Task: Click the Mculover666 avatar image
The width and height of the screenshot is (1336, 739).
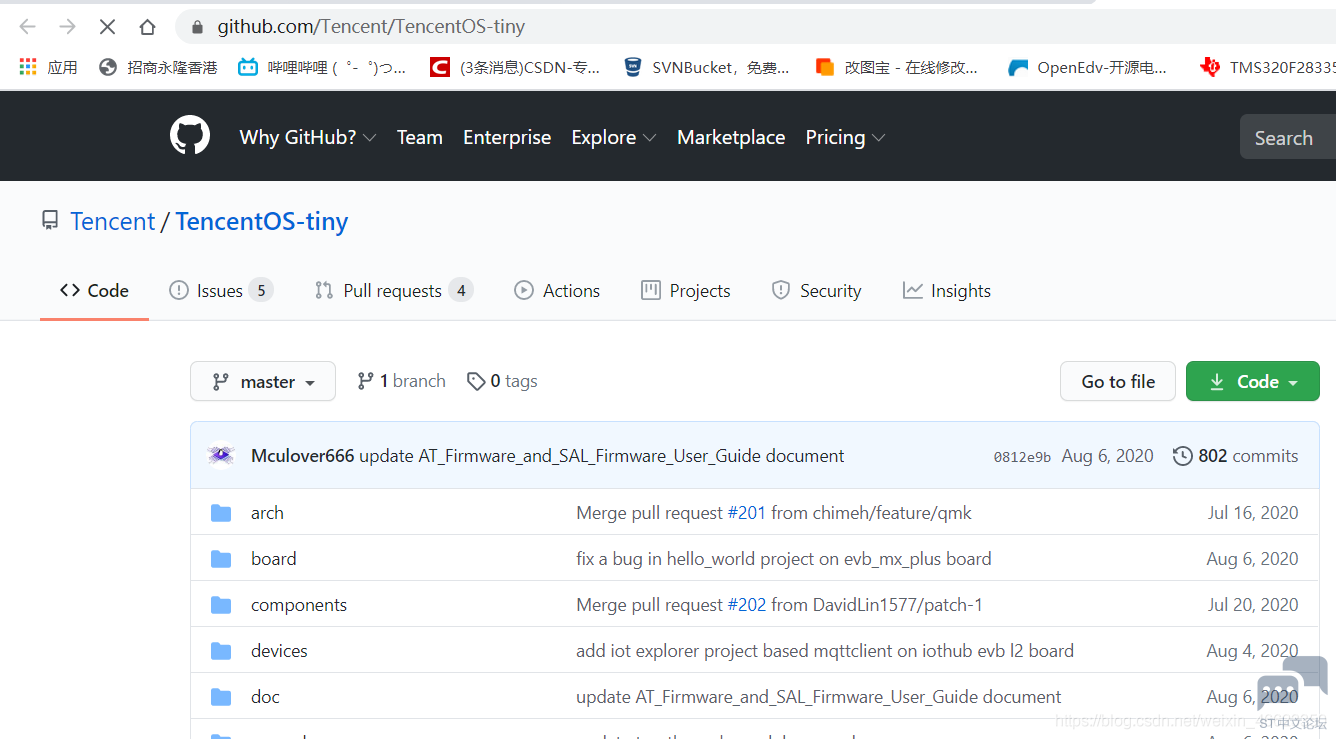Action: 221,456
